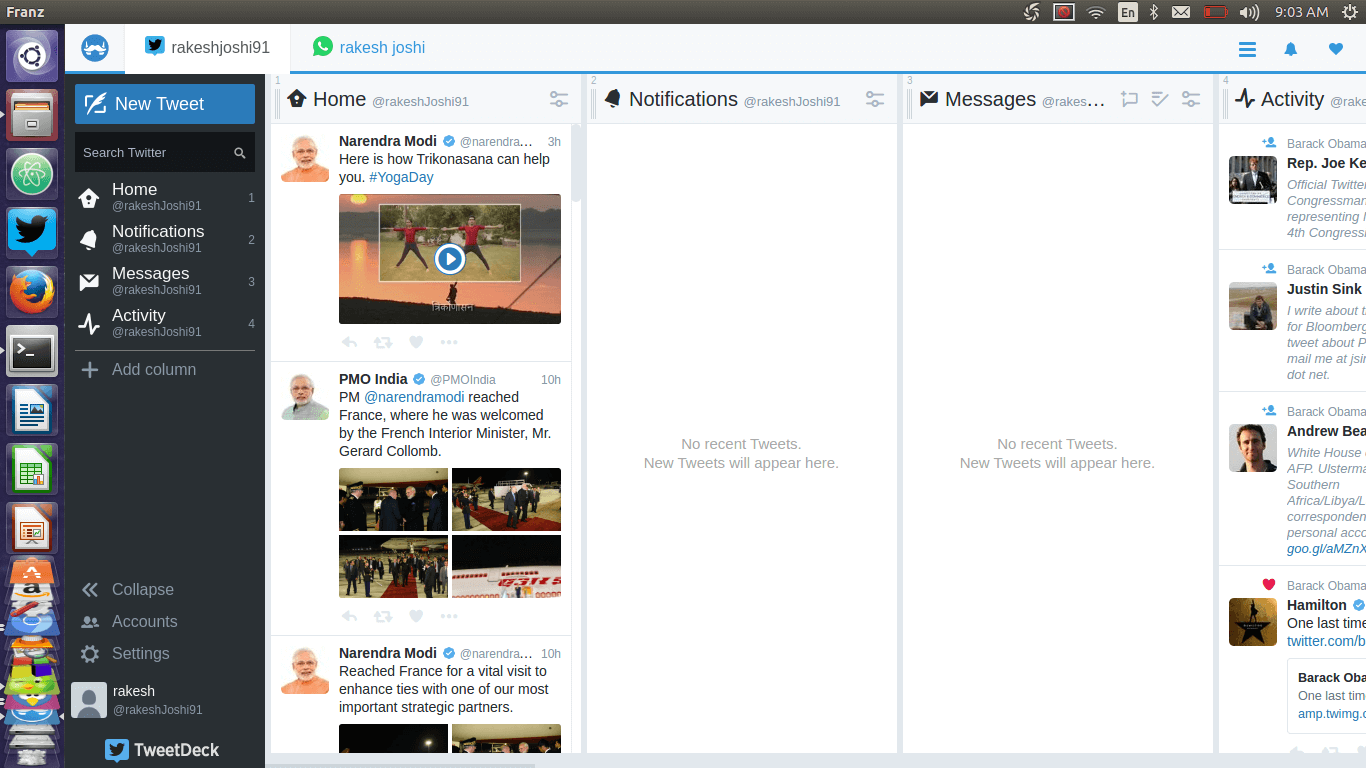Open the volume indicator in system tray
1366x768 pixels.
coord(1249,12)
